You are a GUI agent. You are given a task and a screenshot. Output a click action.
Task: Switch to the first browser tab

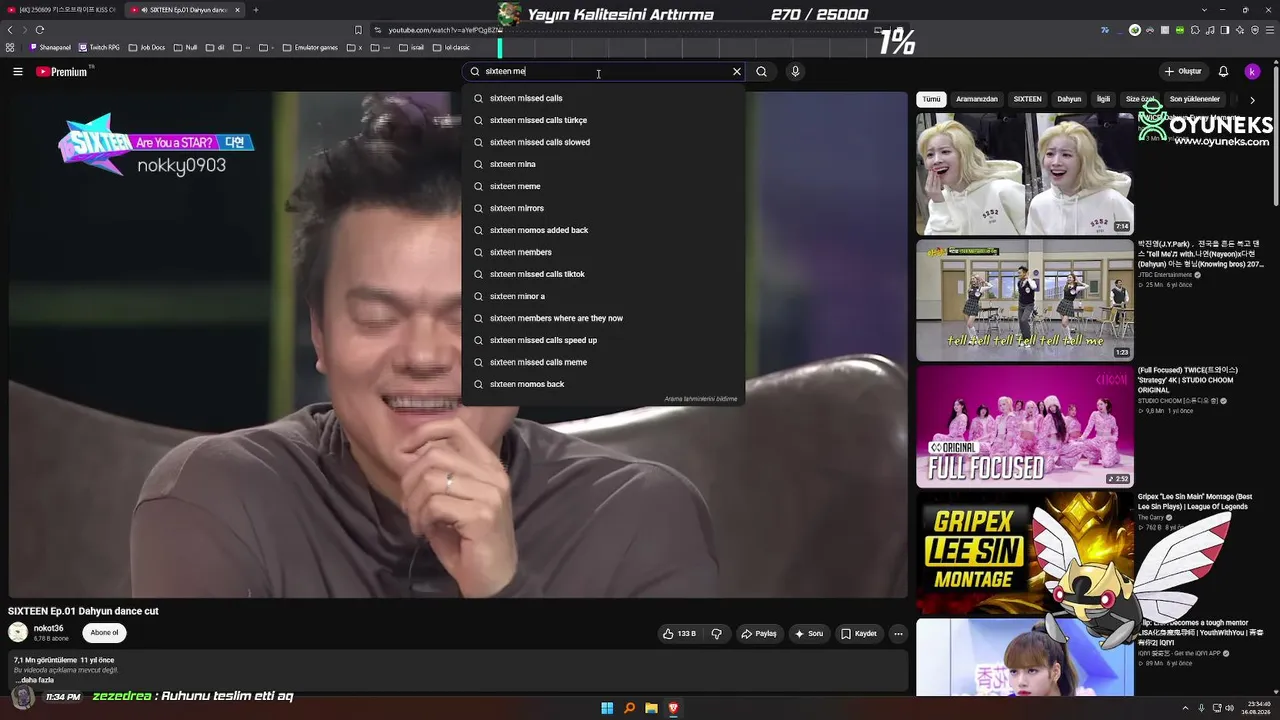pyautogui.click(x=62, y=10)
